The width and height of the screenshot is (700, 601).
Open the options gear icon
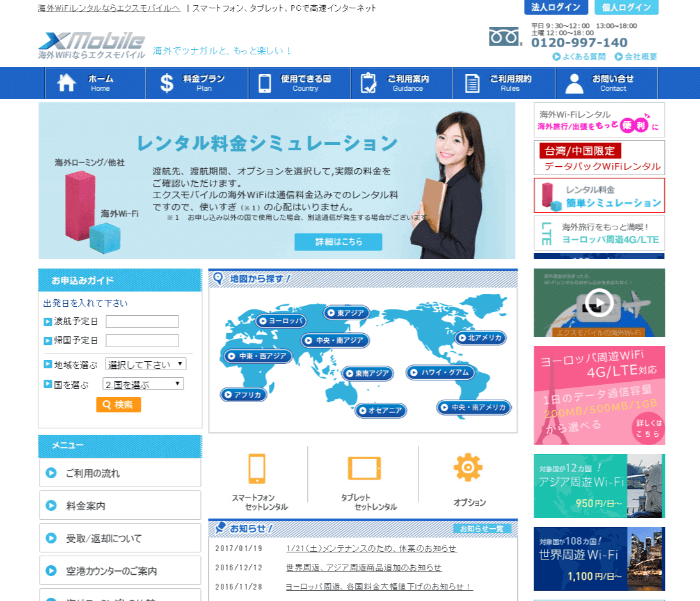tap(468, 467)
